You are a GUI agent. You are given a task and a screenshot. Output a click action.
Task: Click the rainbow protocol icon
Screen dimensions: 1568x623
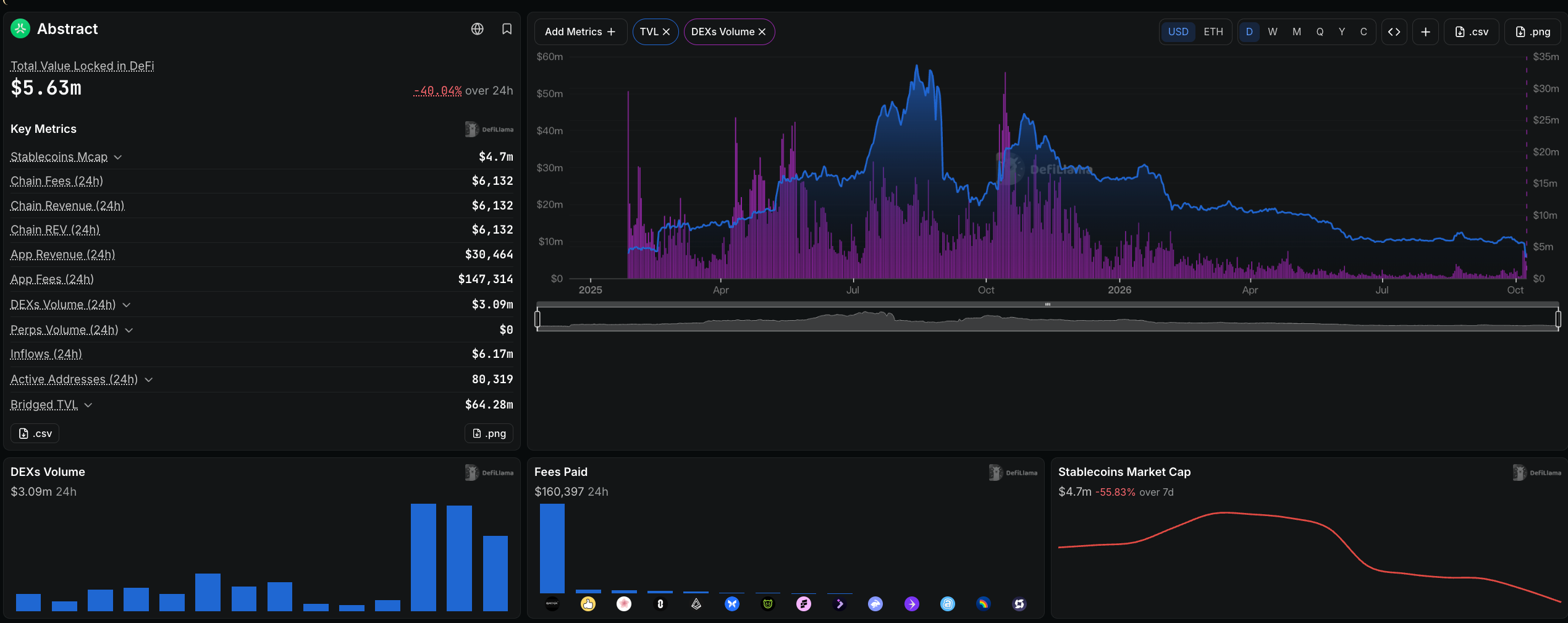[984, 604]
